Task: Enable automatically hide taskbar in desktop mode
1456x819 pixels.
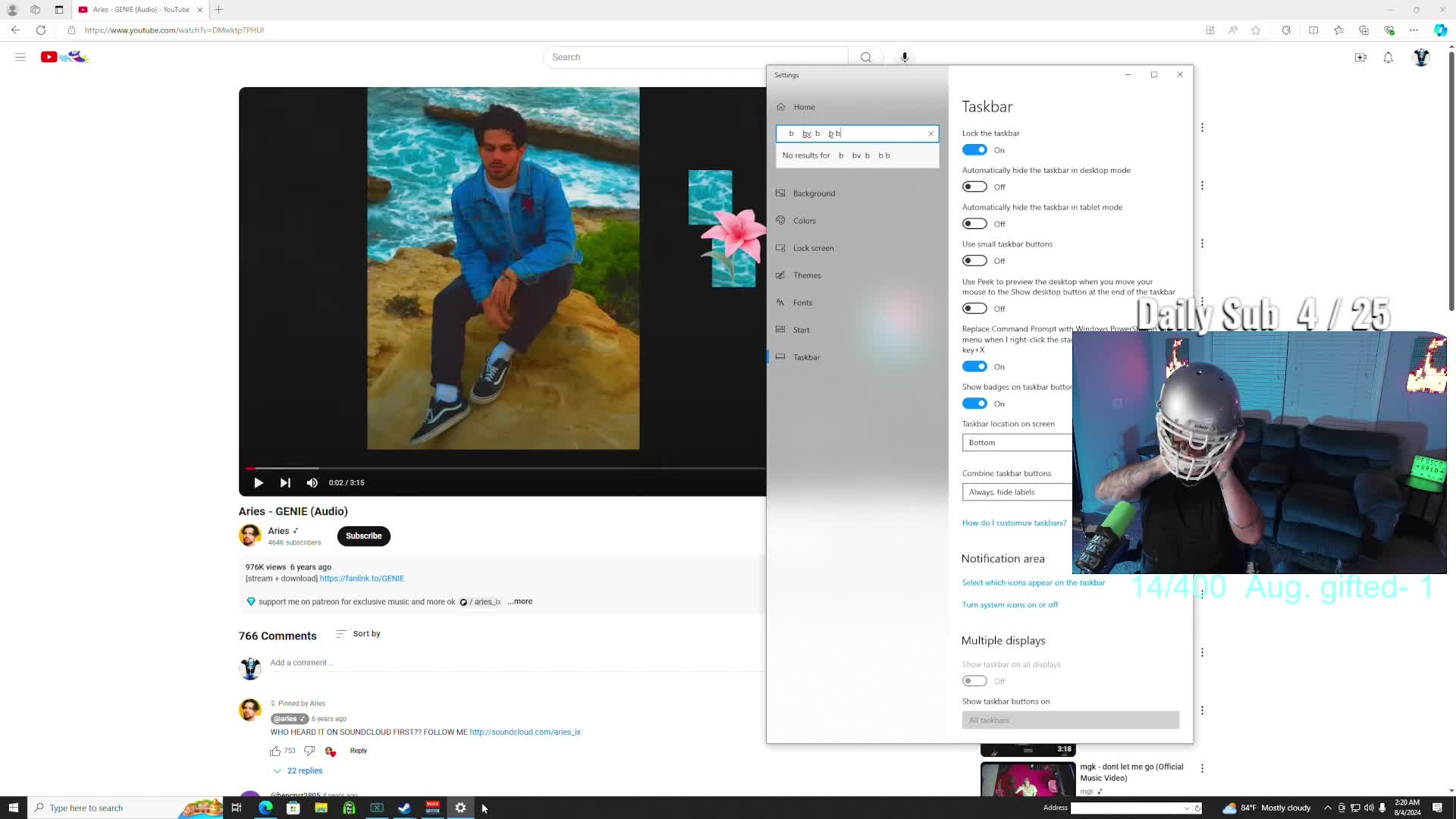Action: [974, 187]
